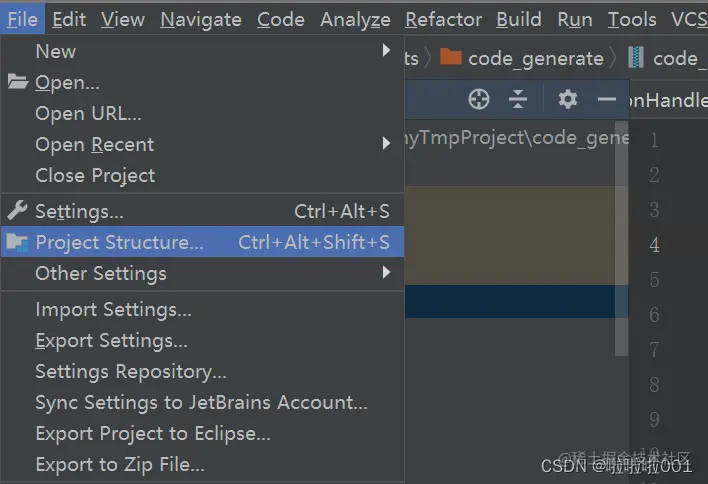Expand Other Settings submenu
Image resolution: width=708 pixels, height=484 pixels.
click(x=386, y=273)
